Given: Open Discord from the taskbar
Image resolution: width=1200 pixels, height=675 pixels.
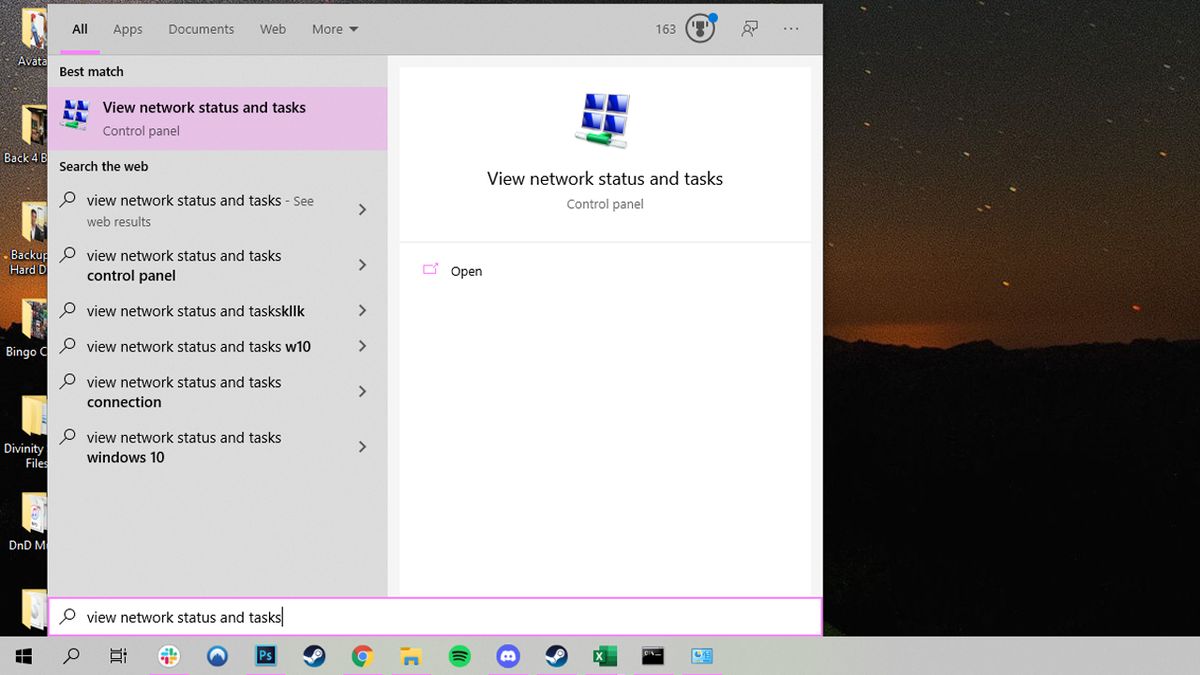Looking at the screenshot, I should point(508,656).
